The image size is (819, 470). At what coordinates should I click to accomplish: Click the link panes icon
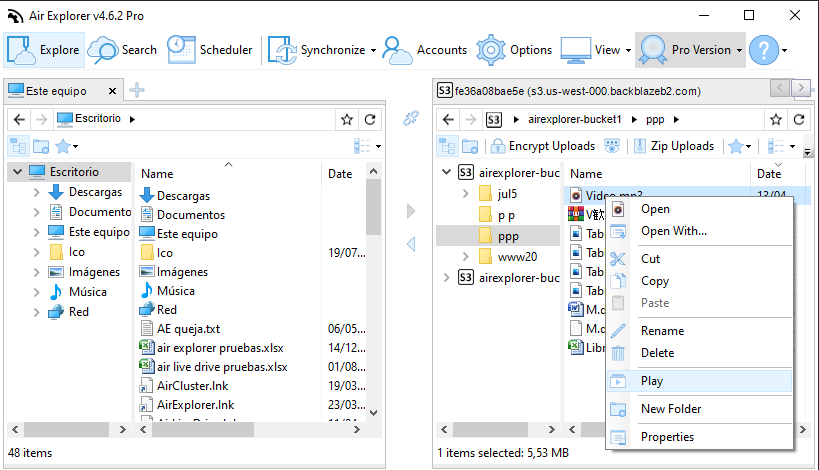click(x=411, y=119)
